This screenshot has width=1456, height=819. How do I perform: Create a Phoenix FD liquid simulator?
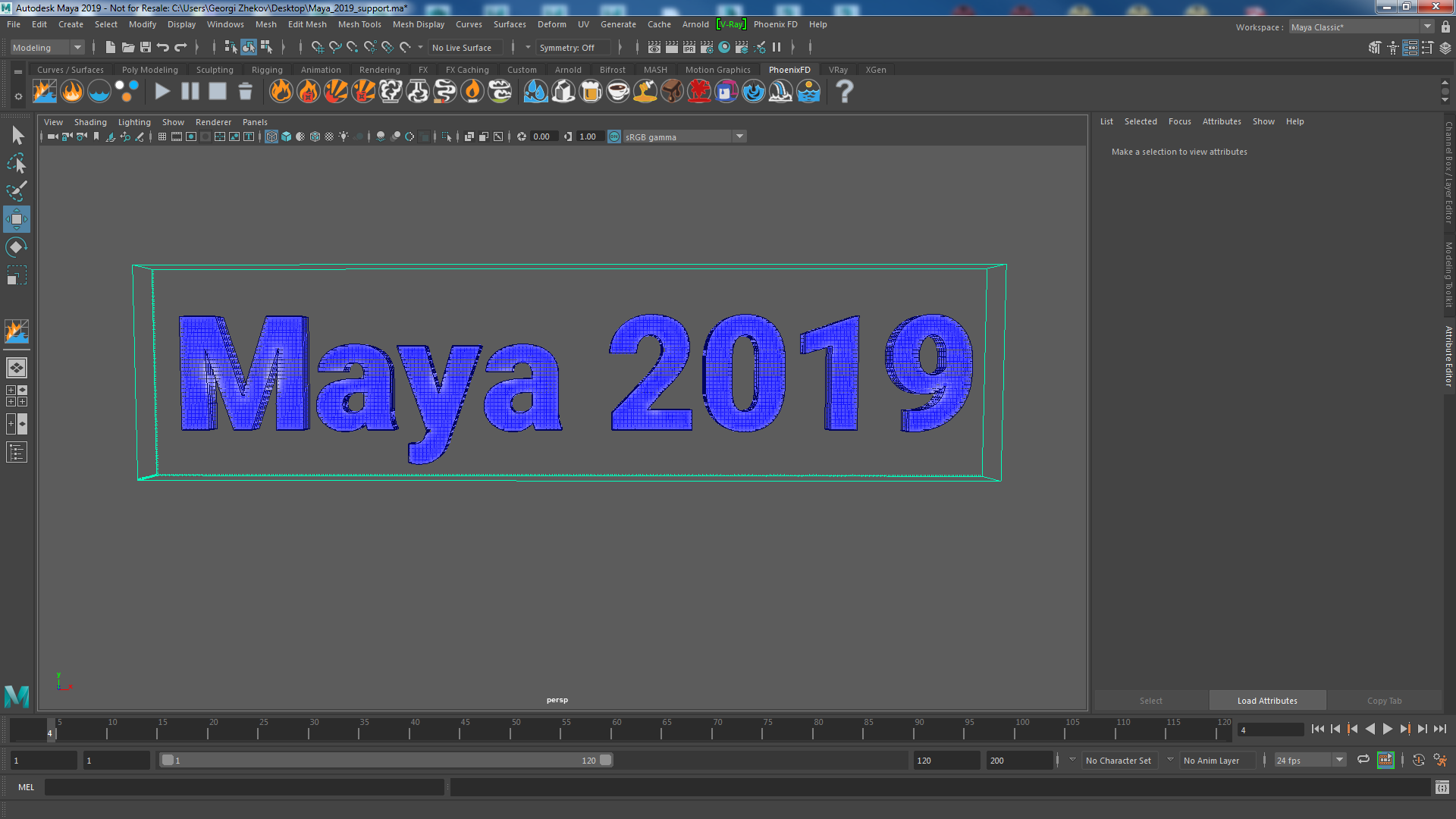(99, 92)
